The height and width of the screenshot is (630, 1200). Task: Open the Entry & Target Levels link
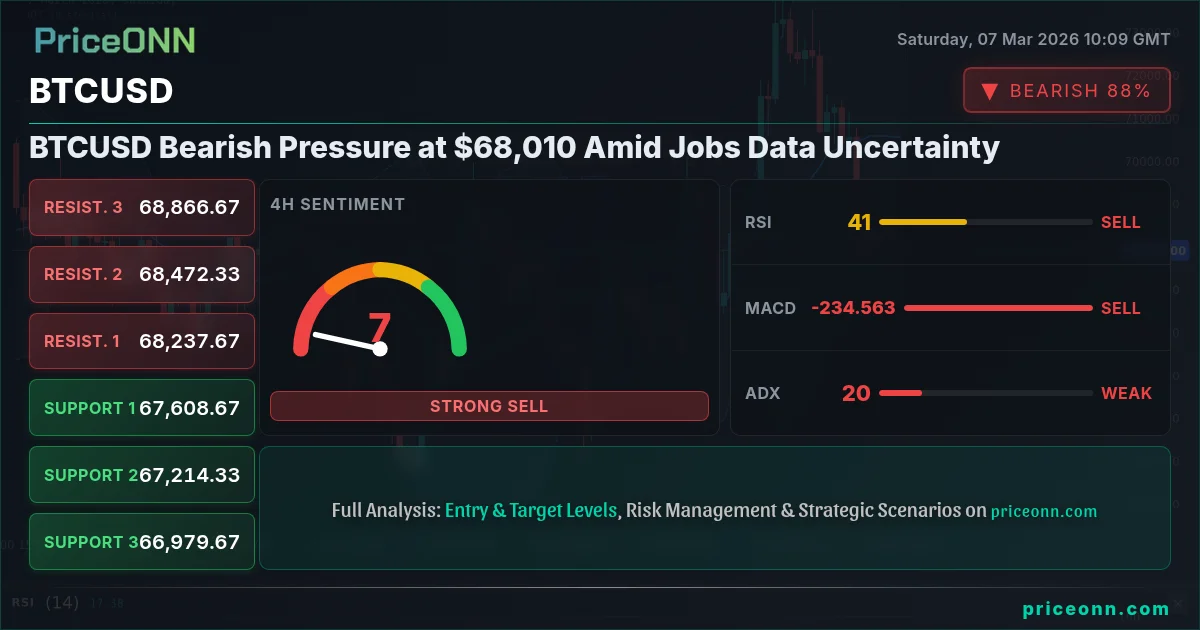[531, 510]
